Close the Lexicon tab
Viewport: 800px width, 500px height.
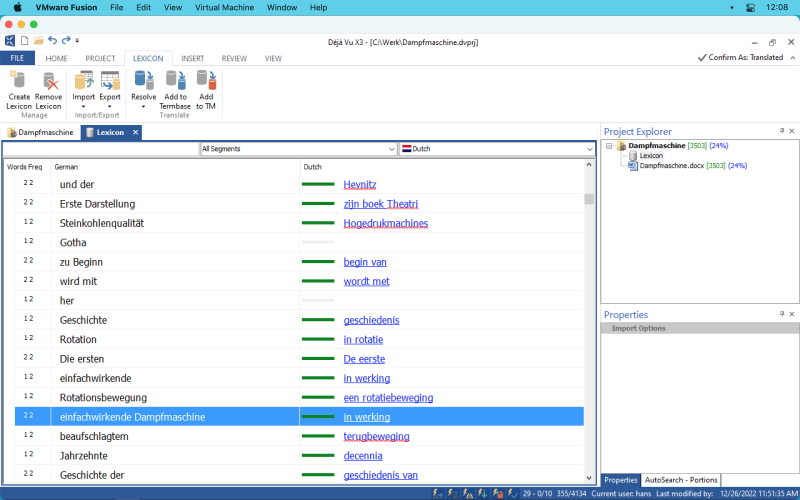point(136,133)
